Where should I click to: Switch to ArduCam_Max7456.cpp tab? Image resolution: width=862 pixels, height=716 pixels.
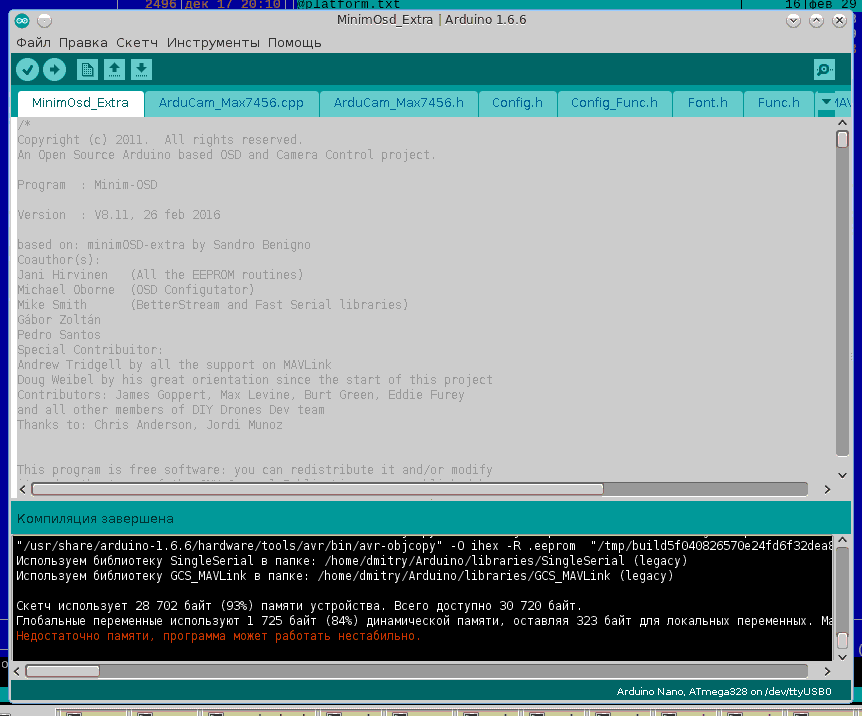pos(231,103)
